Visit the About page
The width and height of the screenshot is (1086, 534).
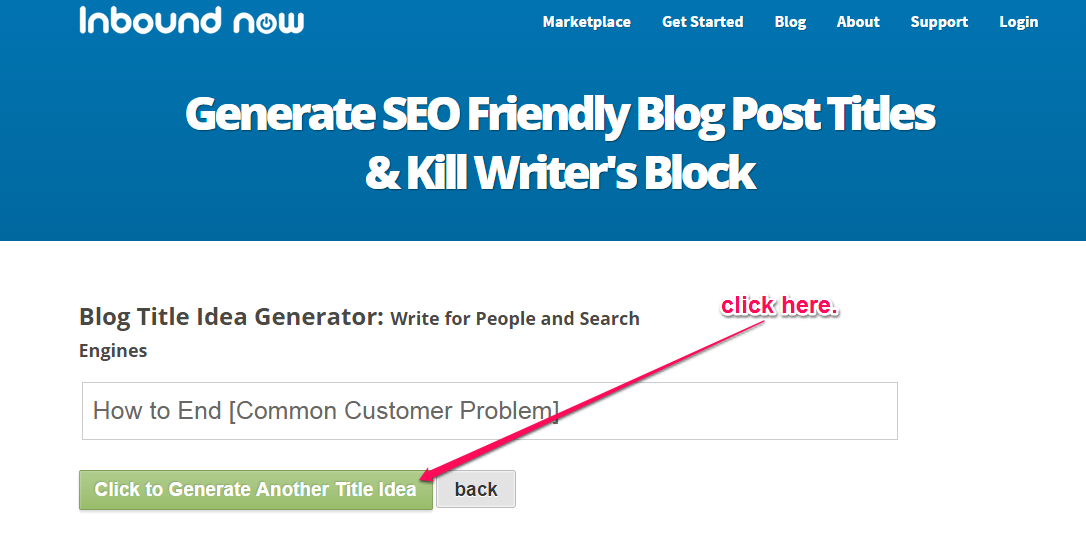tap(858, 22)
